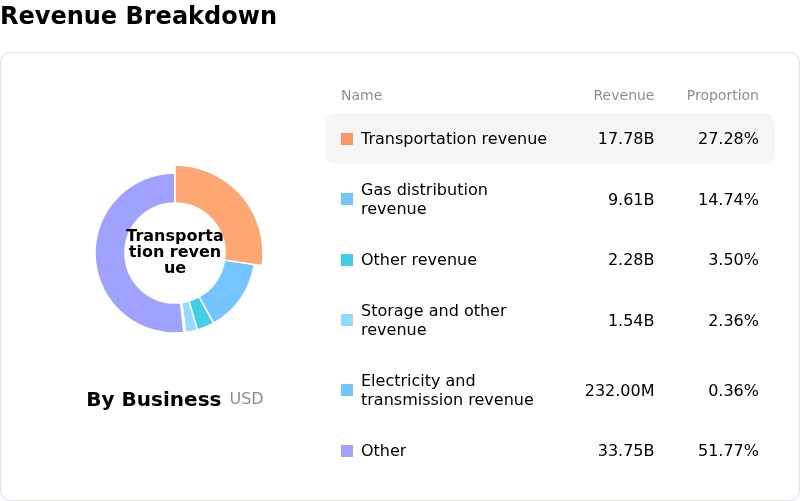Click the blue gas distribution donut segment
Screen dimensions: 800x501
231,290
